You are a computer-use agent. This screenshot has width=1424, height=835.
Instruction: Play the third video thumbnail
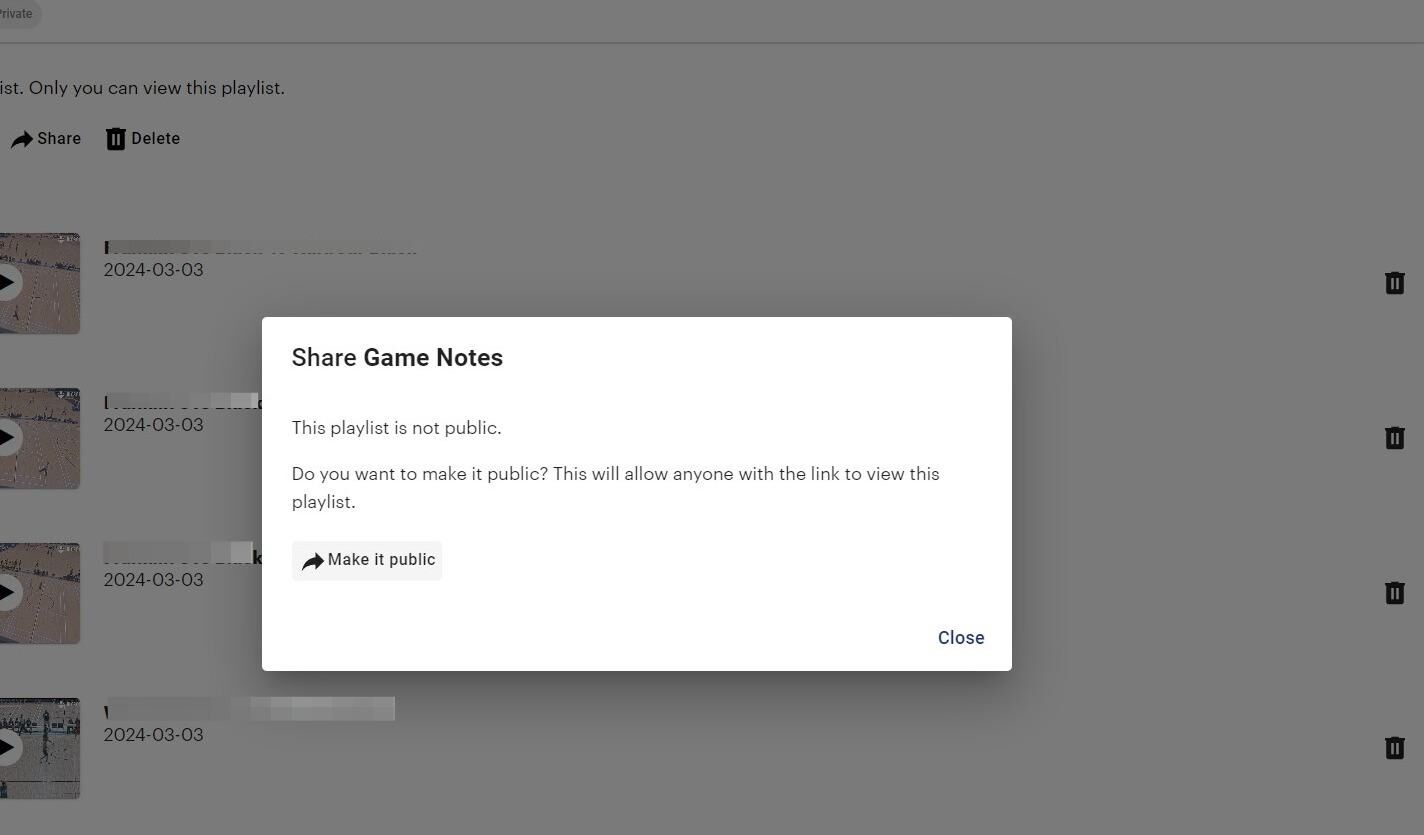(8, 593)
